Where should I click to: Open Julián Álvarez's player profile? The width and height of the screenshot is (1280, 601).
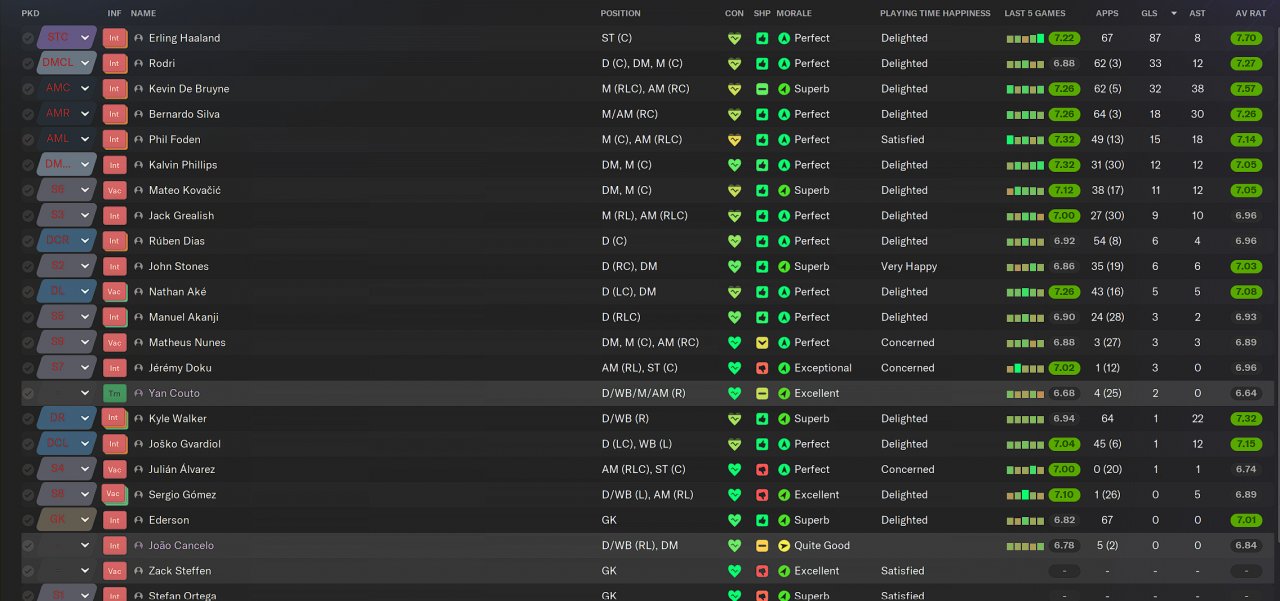click(x=182, y=470)
